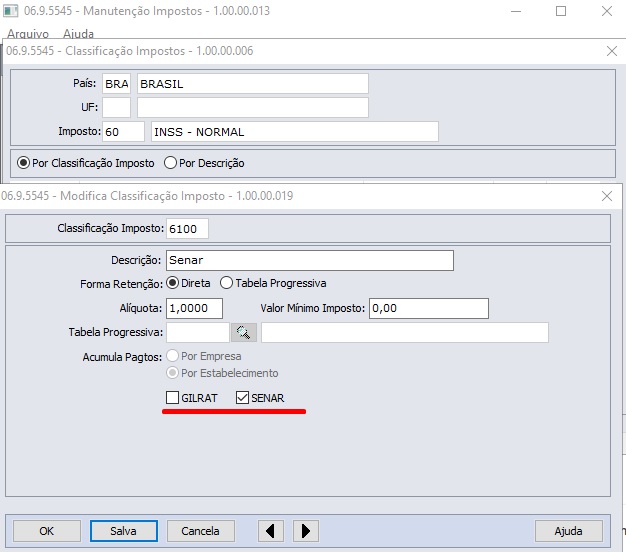
Task: Click the Imposto label in header
Action: coord(79,131)
